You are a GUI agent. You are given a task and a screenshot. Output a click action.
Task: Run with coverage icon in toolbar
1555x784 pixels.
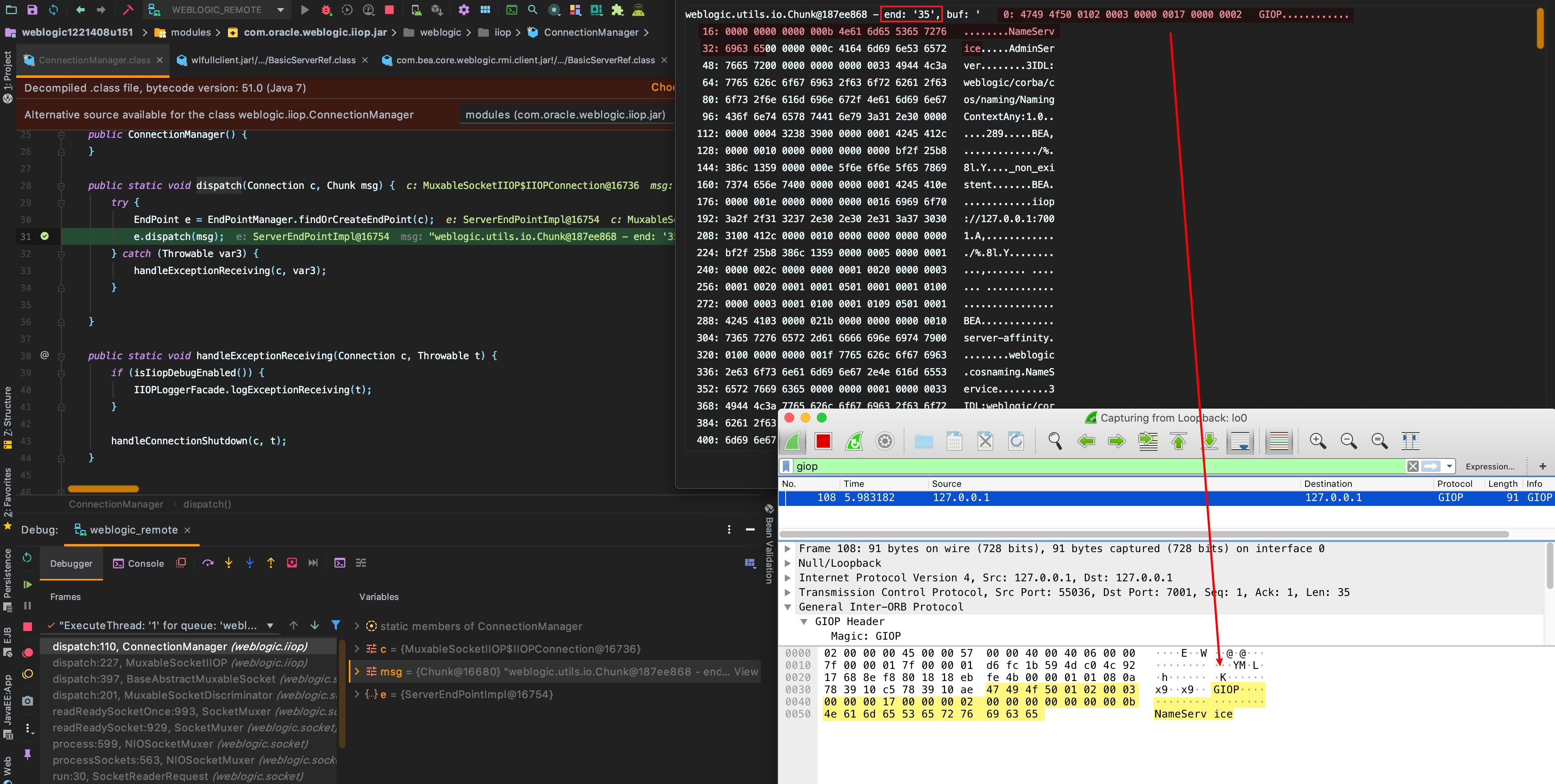[x=347, y=10]
